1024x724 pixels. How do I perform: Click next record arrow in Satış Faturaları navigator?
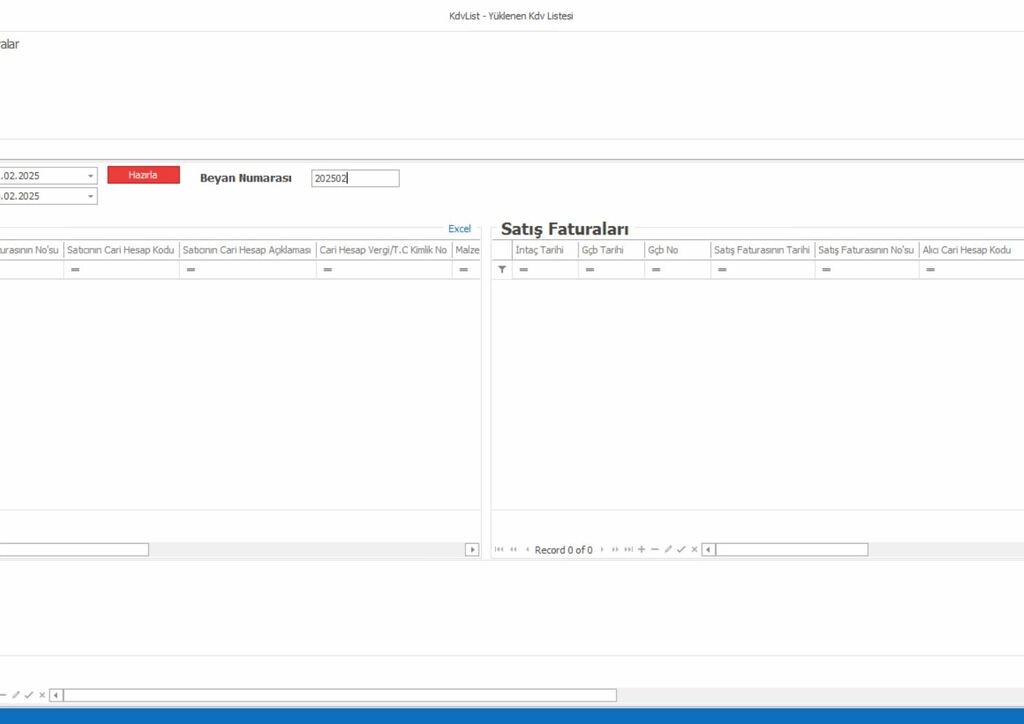pos(602,550)
